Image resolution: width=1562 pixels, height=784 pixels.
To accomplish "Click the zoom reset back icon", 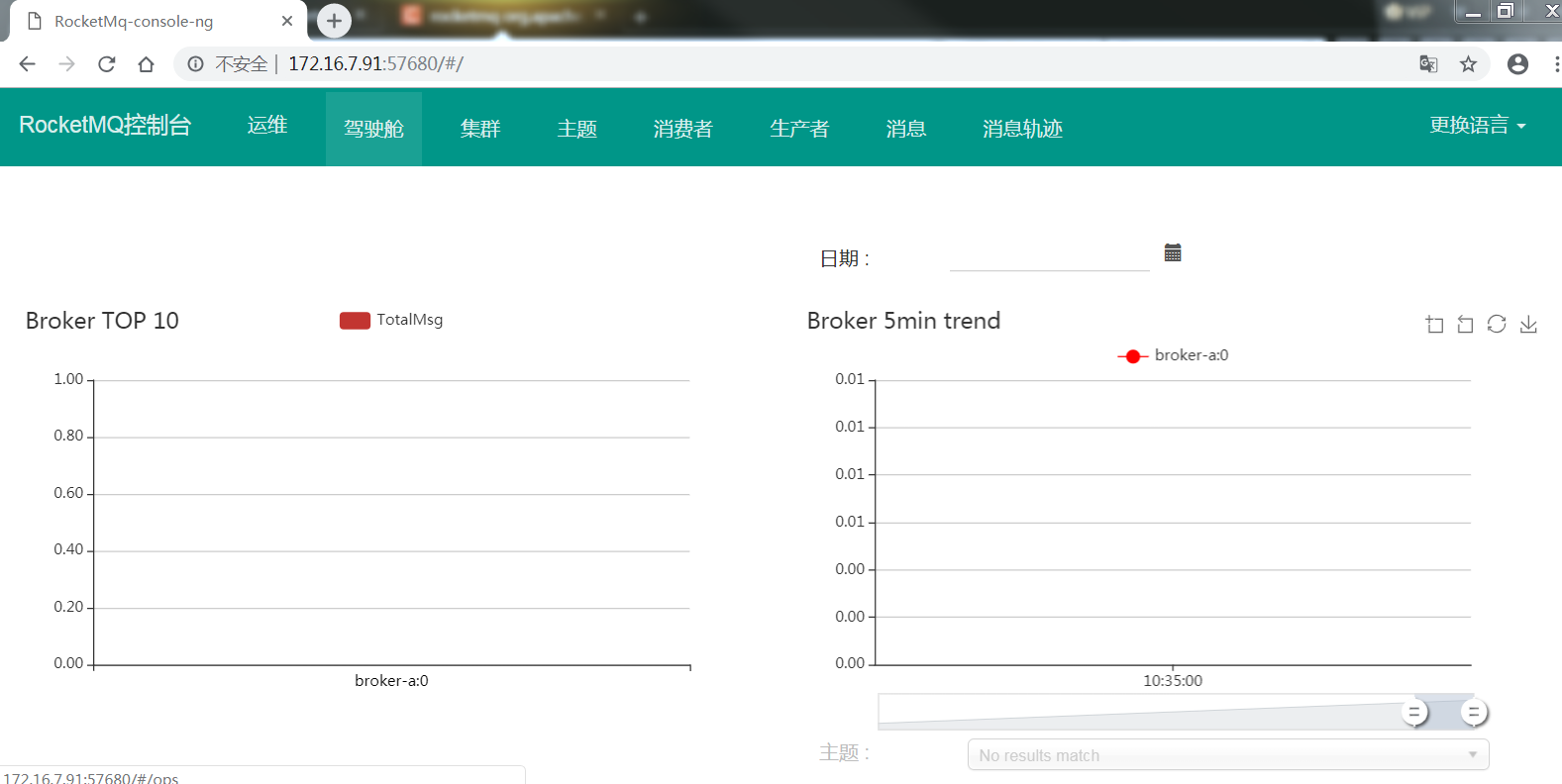I will (1466, 324).
